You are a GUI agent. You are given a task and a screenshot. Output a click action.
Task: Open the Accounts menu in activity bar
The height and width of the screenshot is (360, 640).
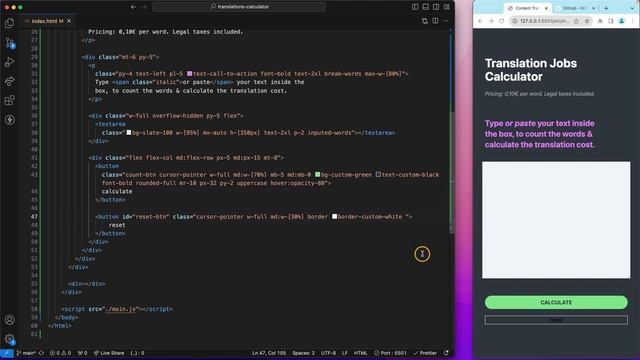coord(9,320)
